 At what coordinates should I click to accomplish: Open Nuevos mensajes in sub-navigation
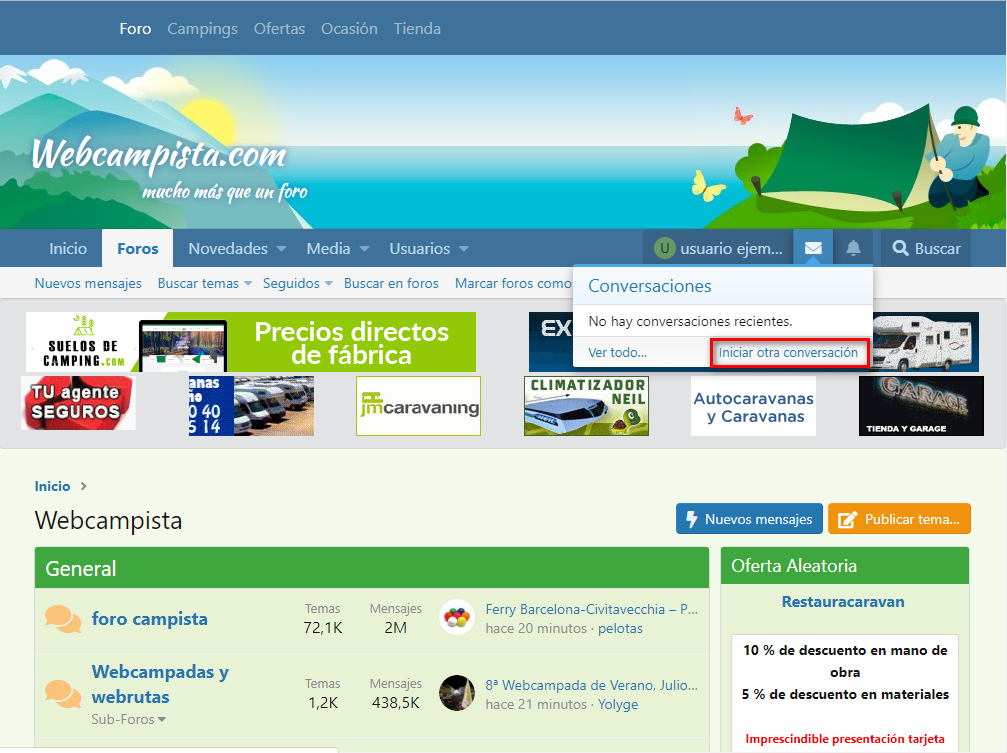(x=88, y=283)
